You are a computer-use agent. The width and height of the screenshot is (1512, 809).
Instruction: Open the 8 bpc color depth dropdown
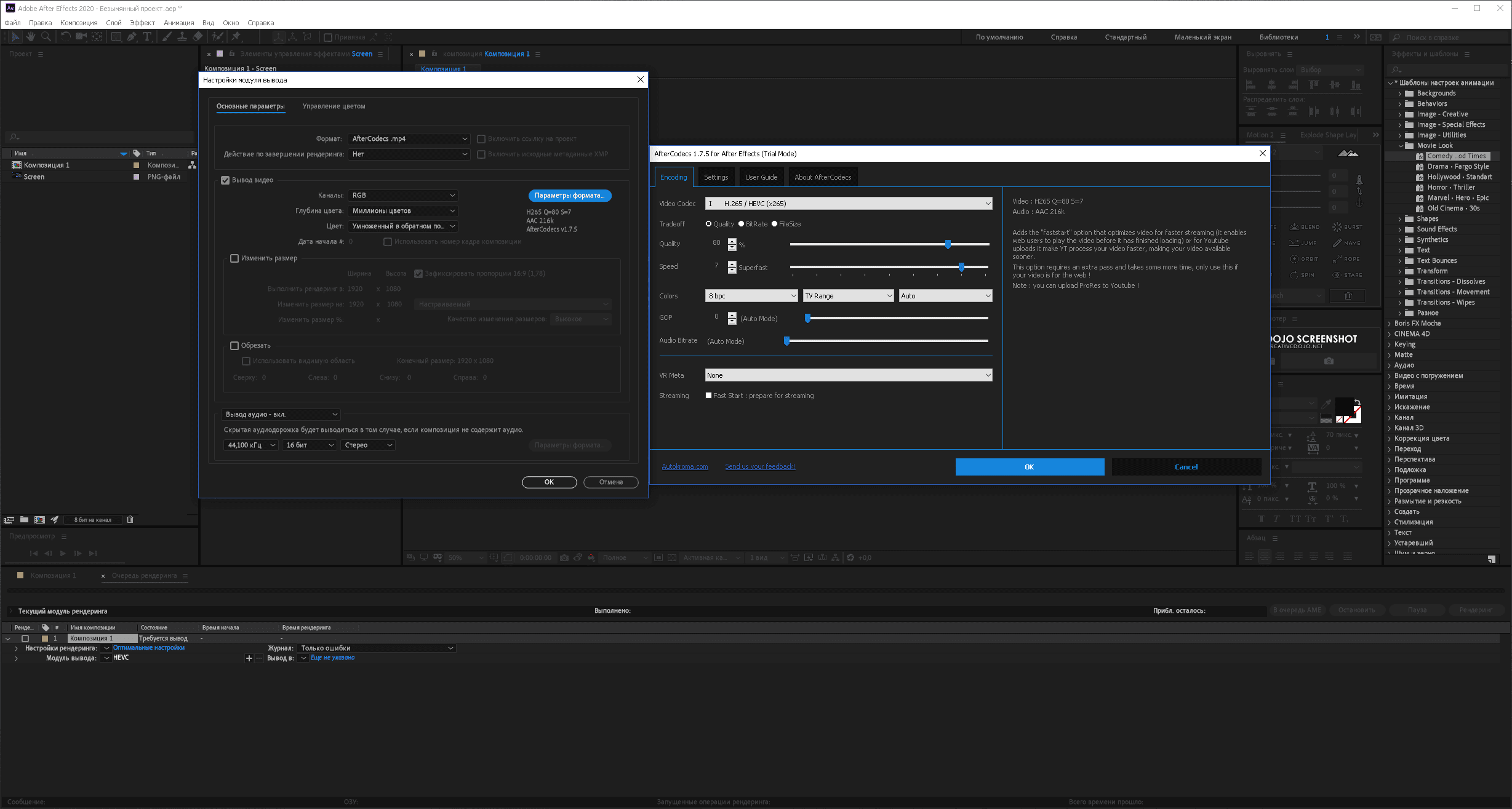point(751,296)
